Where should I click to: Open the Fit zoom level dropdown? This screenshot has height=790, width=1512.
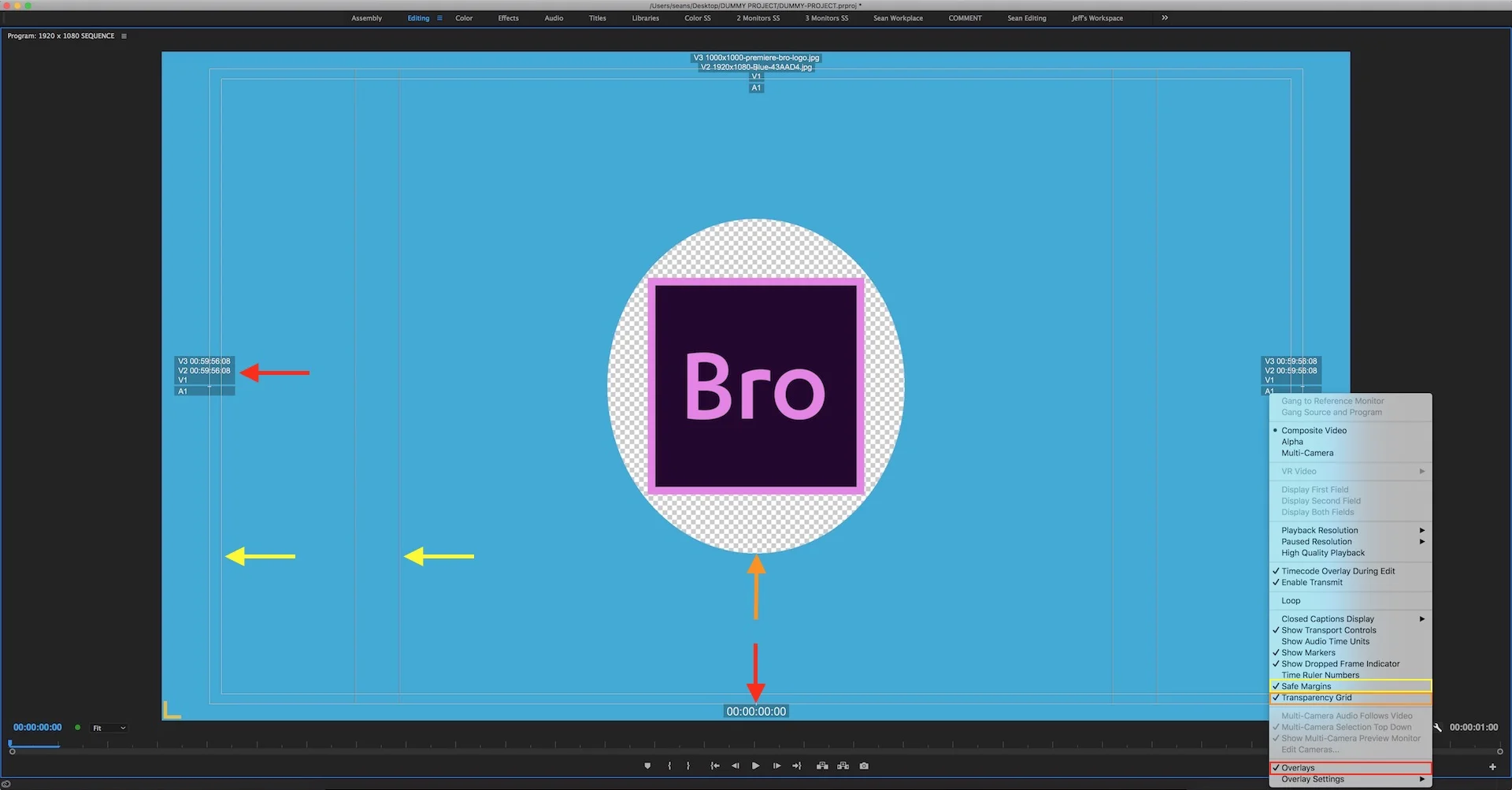pyautogui.click(x=109, y=729)
